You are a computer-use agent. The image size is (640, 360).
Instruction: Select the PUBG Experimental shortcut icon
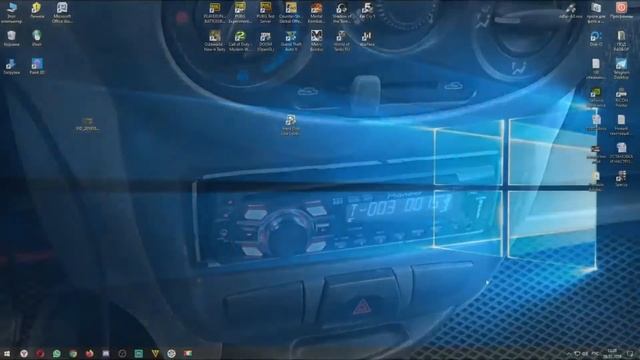coord(240,12)
